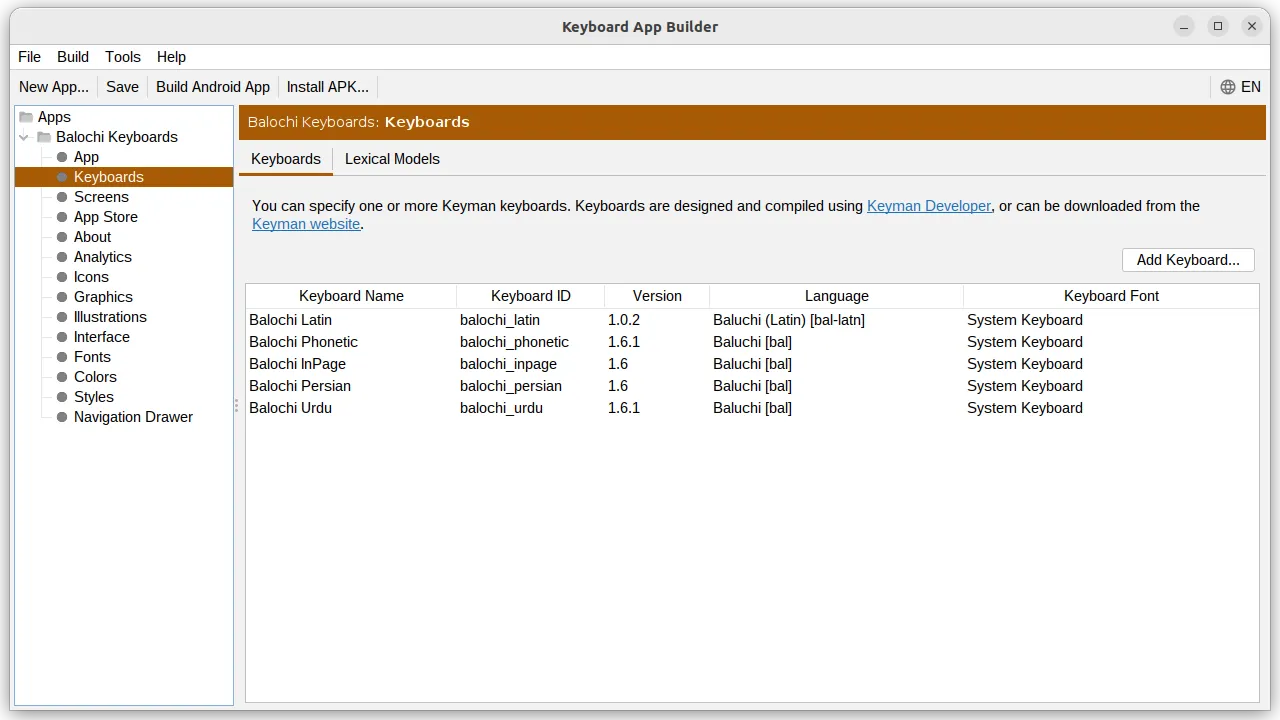Open the Tools menu

(x=123, y=57)
